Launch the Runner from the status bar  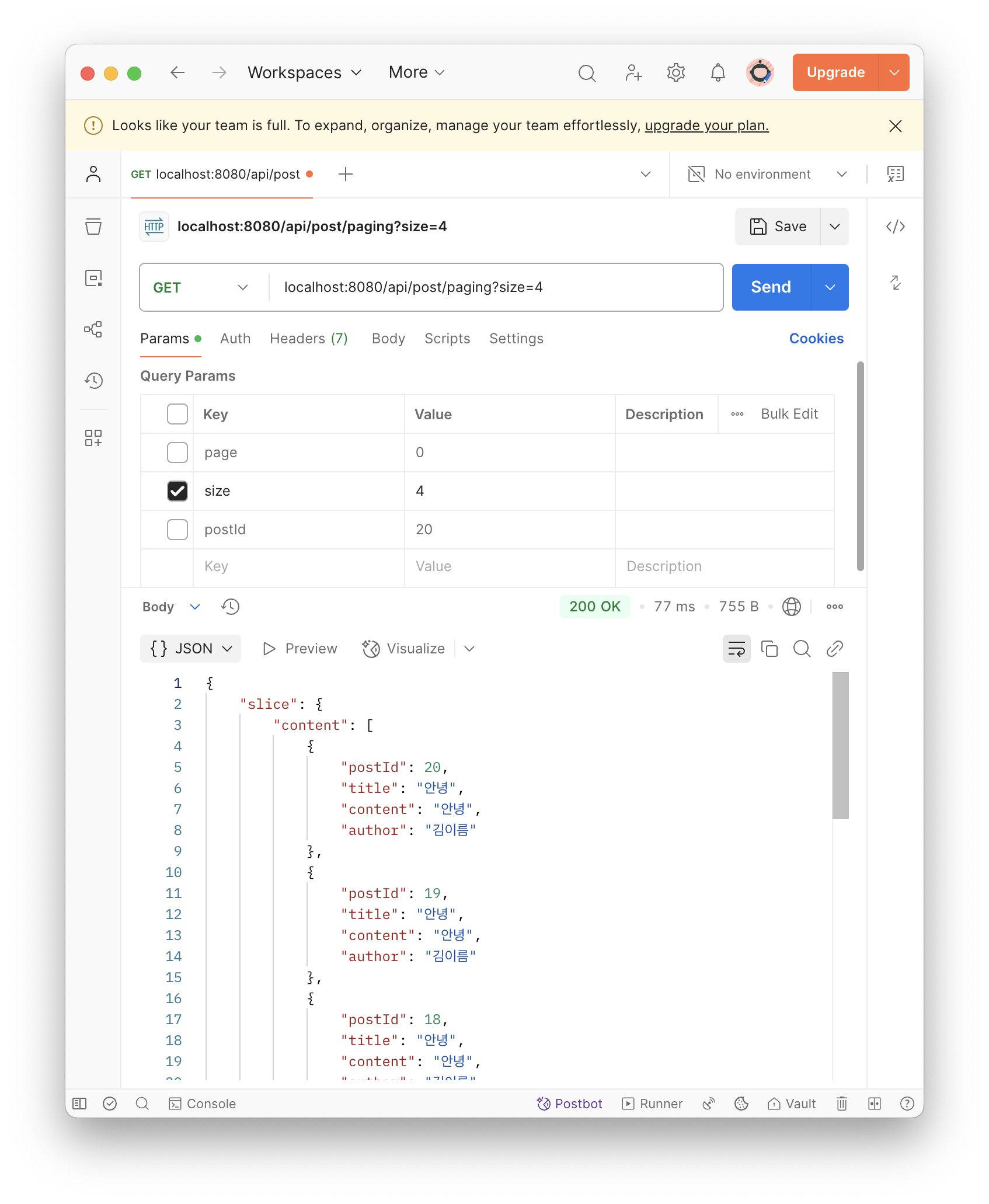point(652,1103)
